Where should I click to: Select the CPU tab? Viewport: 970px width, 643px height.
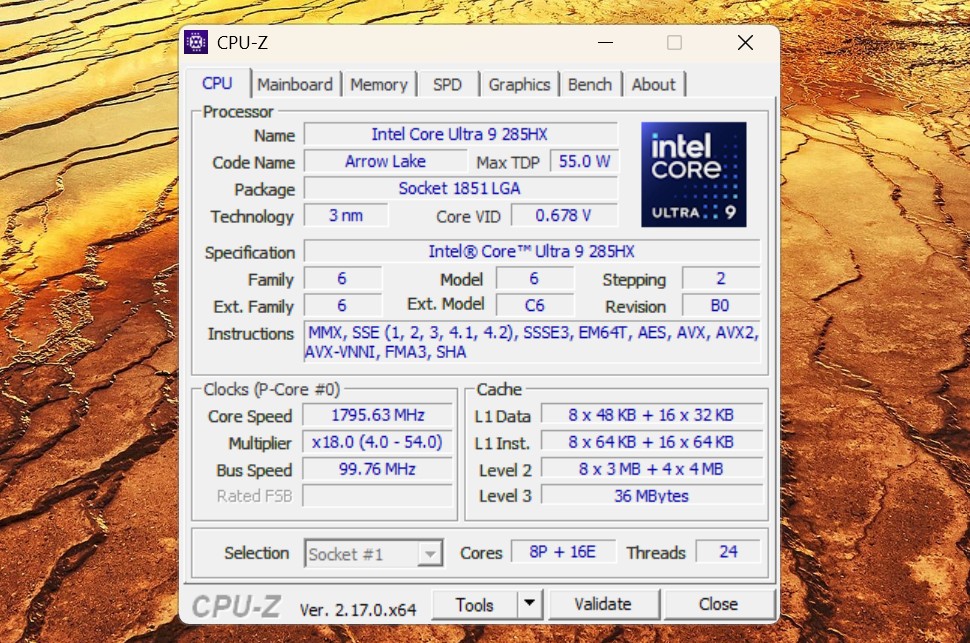pyautogui.click(x=217, y=83)
